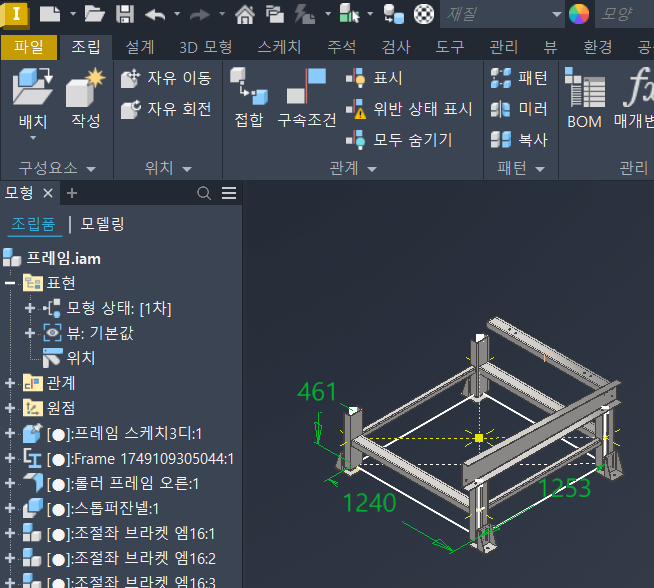The image size is (654, 588).
Task: Click the Open folder icon
Action: click(95, 14)
